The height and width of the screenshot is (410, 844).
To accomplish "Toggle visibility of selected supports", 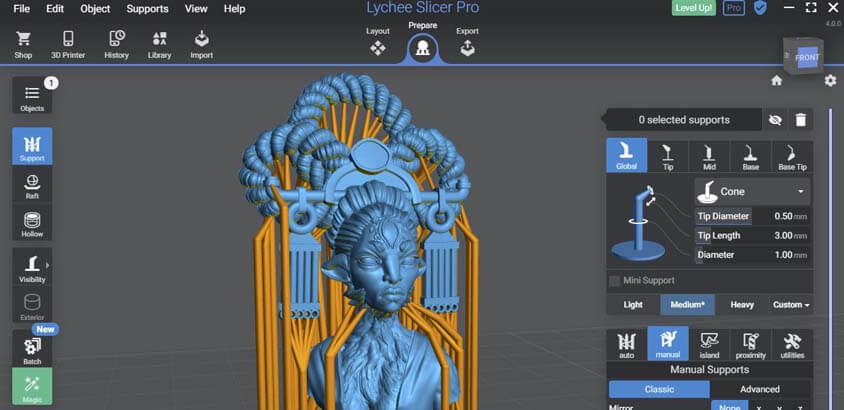I will [x=775, y=120].
